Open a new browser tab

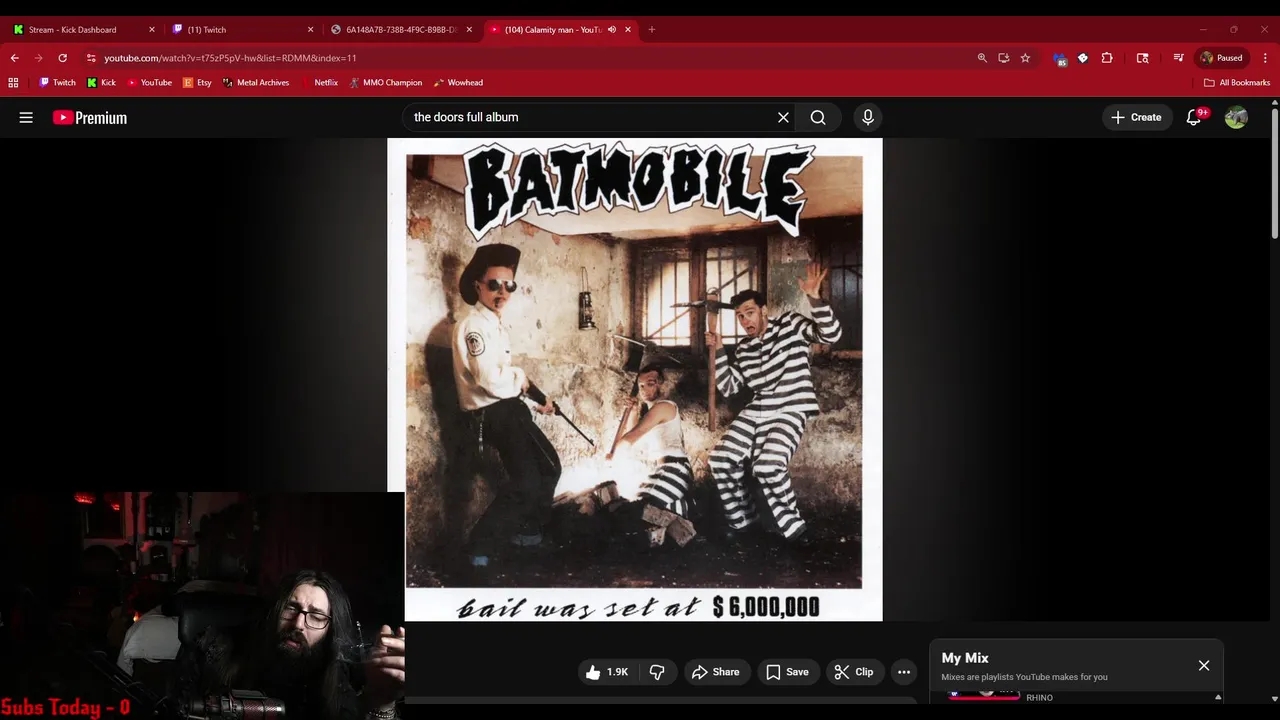point(652,30)
